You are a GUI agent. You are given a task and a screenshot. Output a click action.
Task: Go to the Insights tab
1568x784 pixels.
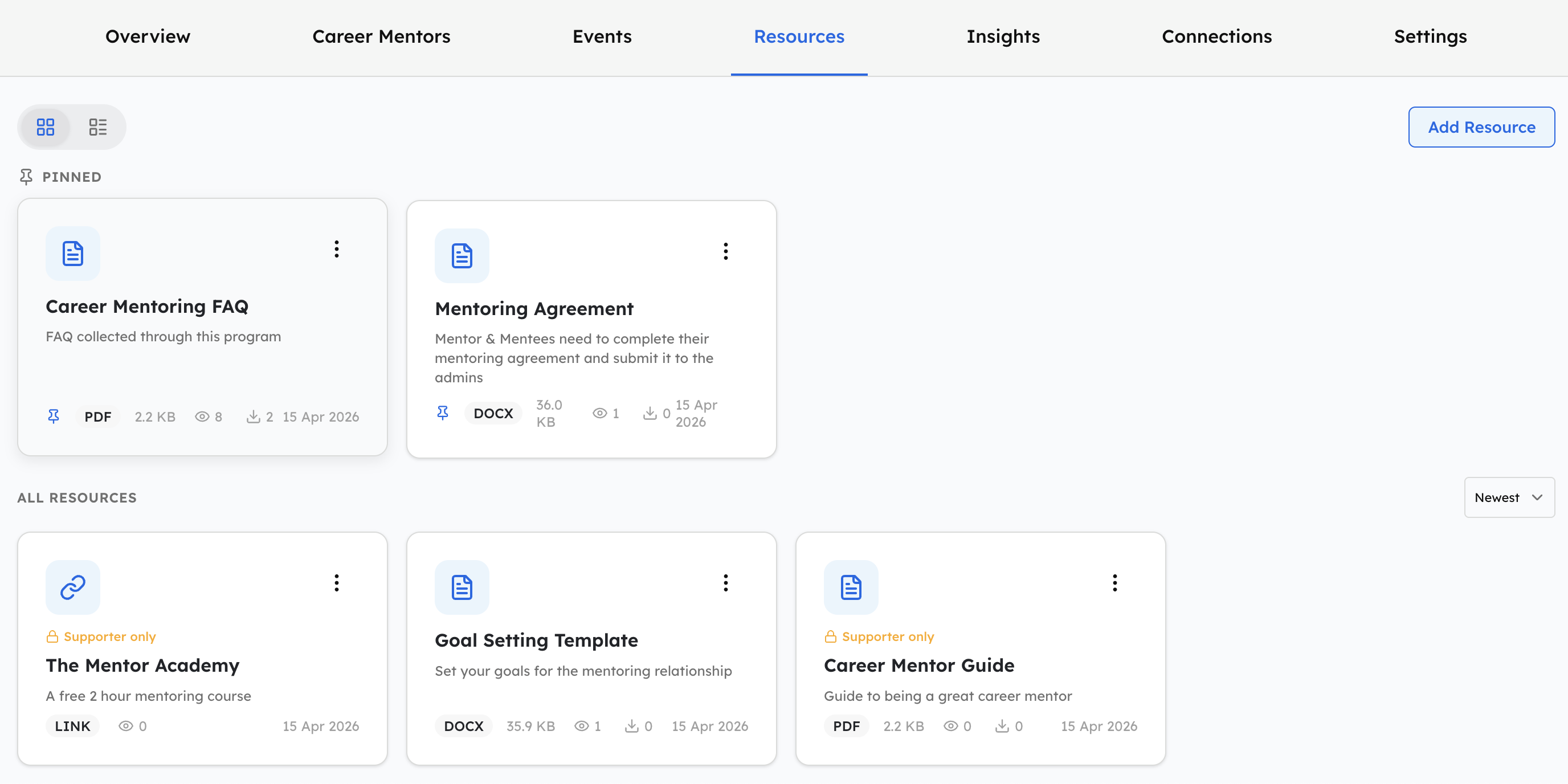tap(1003, 36)
